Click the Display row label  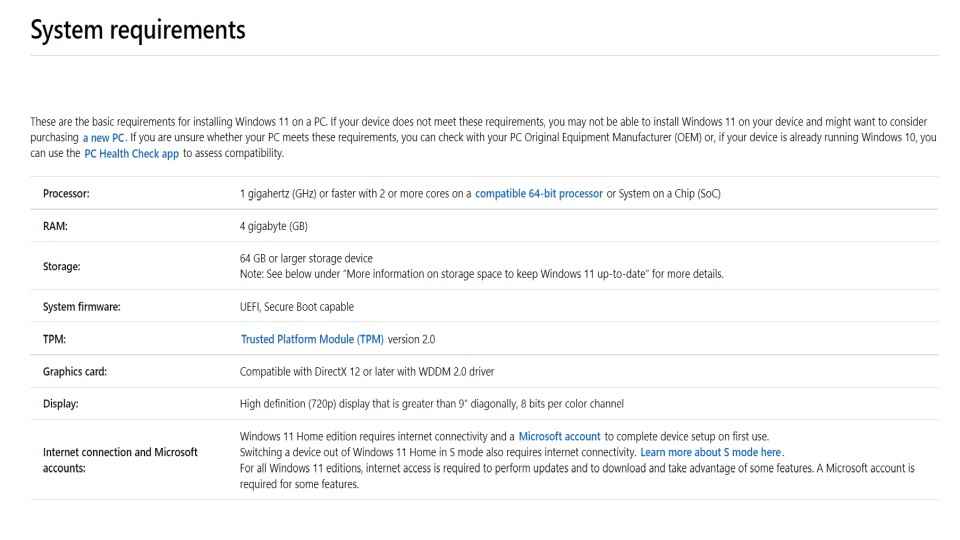(61, 404)
